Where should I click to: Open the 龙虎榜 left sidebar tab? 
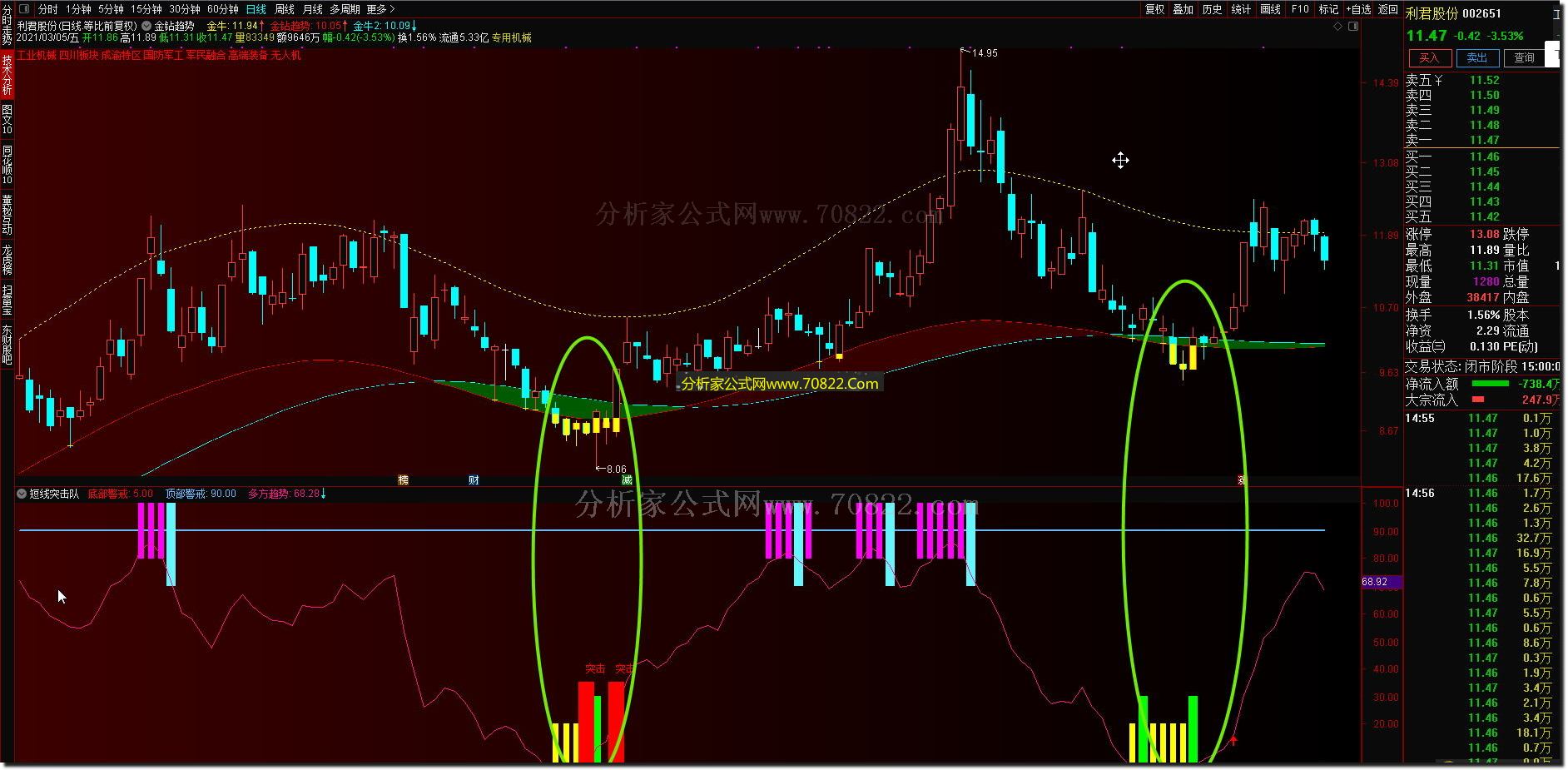point(7,260)
